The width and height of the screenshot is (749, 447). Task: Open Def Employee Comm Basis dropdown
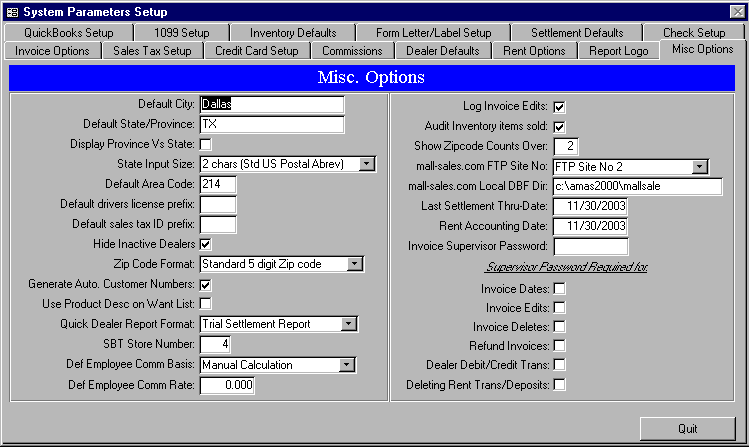coord(348,365)
